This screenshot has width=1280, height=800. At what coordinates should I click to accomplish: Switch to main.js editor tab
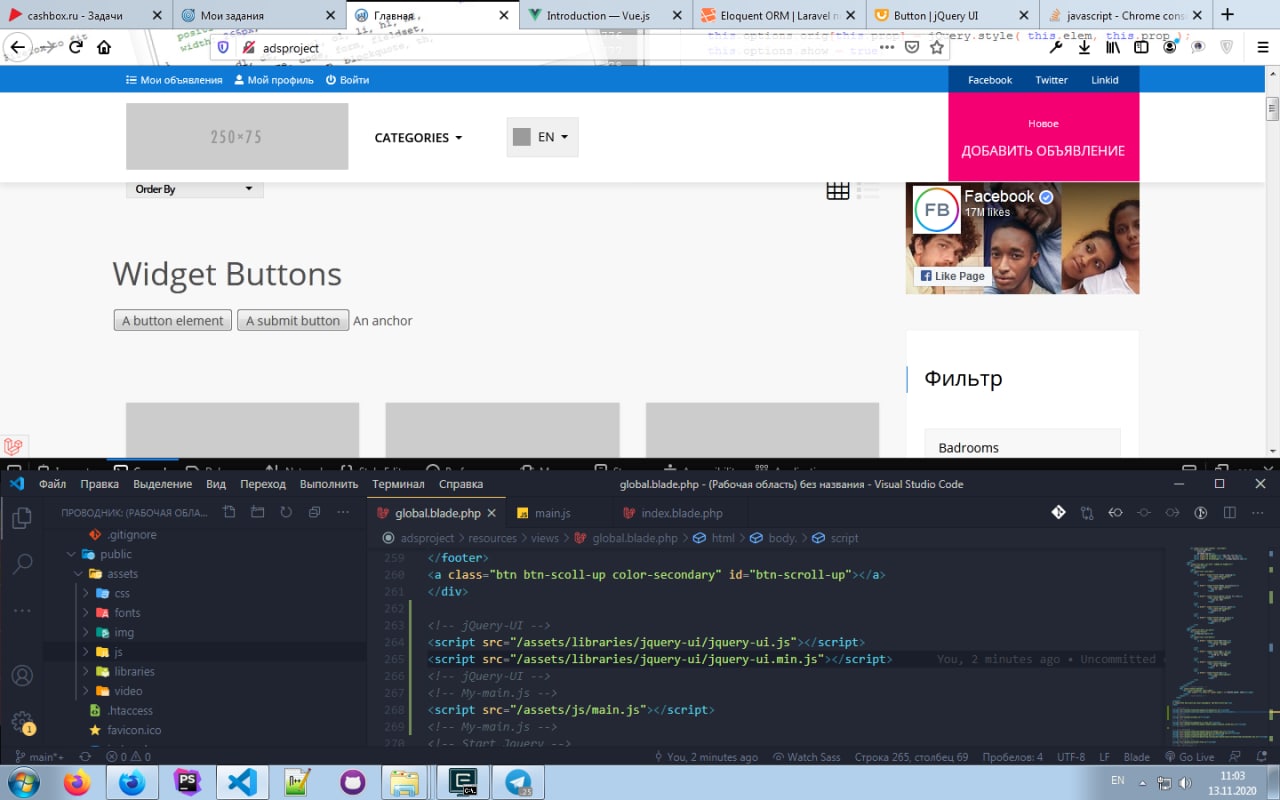click(551, 513)
